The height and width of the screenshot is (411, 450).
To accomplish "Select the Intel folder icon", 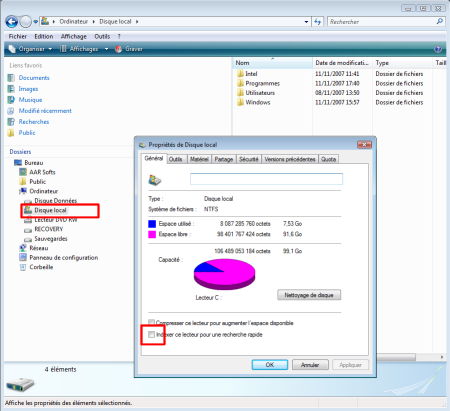I will pyautogui.click(x=240, y=74).
